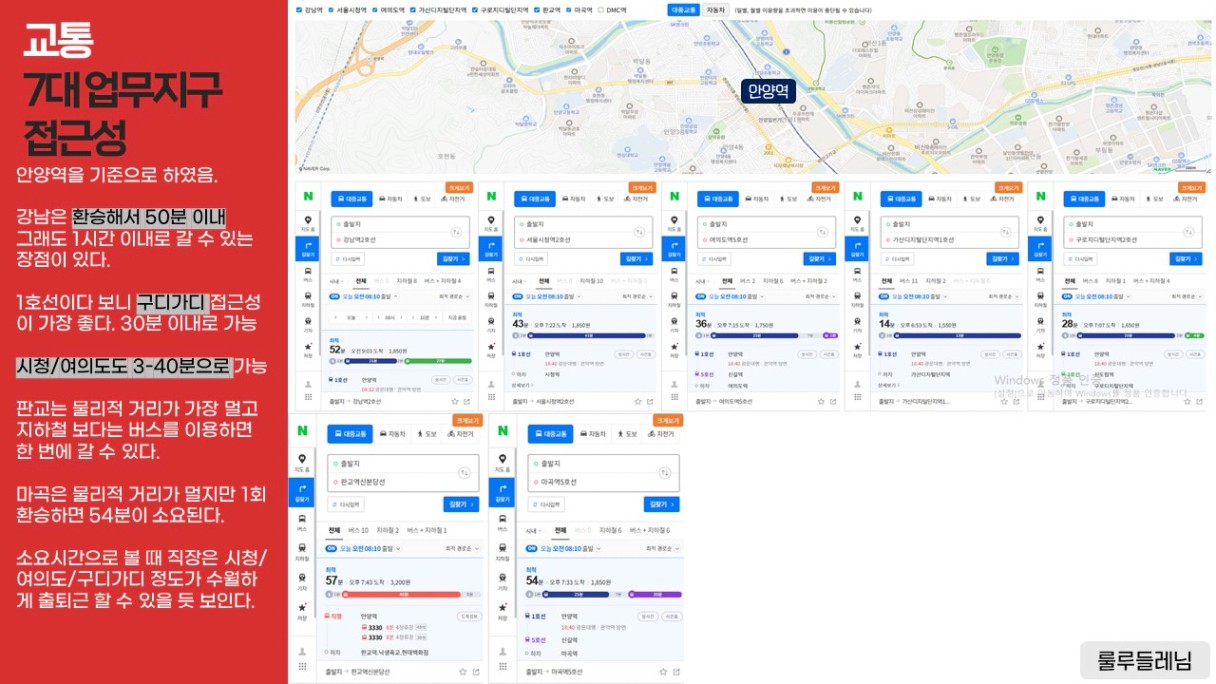The image size is (1216, 684).
Task: Swap origin and destination in 강남역2호선 panel
Action: (x=456, y=232)
